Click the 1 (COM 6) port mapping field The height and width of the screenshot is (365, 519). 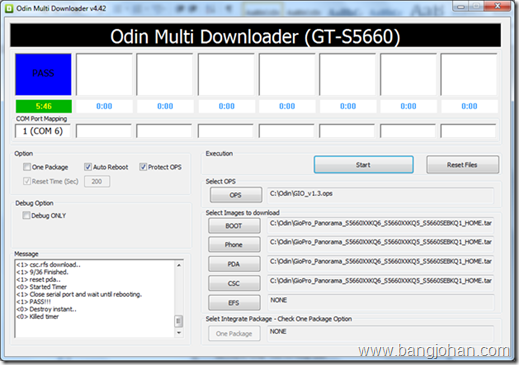(x=43, y=131)
